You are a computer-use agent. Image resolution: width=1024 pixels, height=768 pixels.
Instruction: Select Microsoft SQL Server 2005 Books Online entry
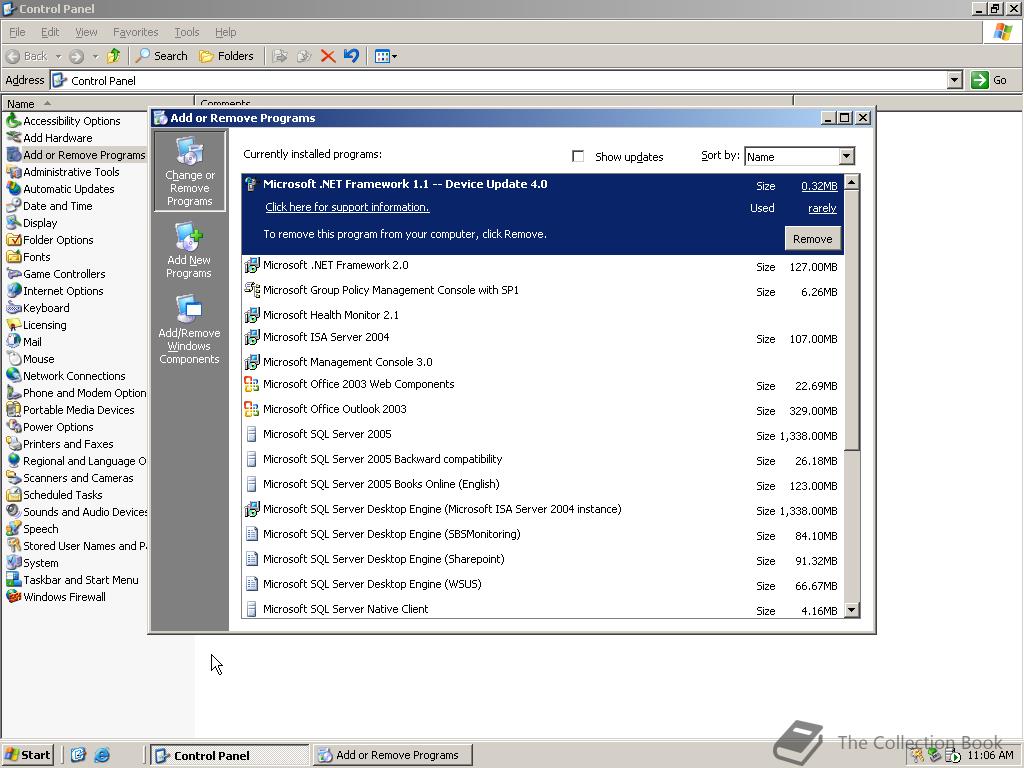click(542, 485)
